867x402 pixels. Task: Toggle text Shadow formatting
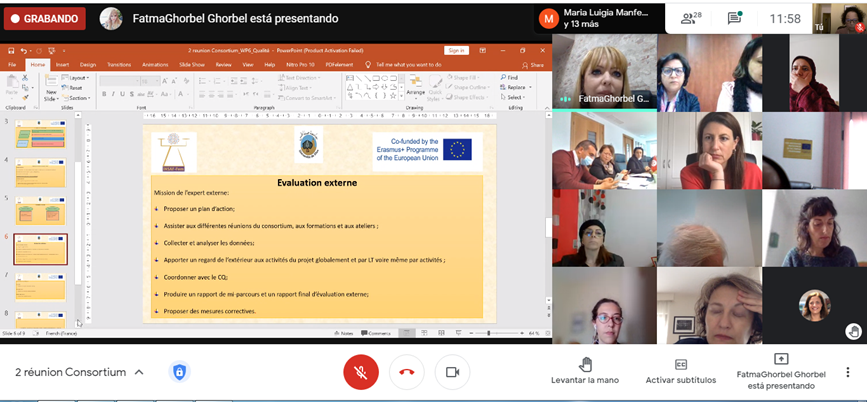[x=131, y=95]
